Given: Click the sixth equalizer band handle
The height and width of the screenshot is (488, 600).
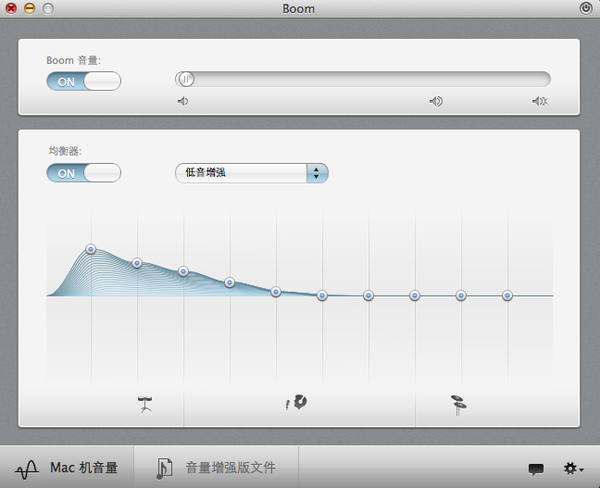Looking at the screenshot, I should pos(322,295).
